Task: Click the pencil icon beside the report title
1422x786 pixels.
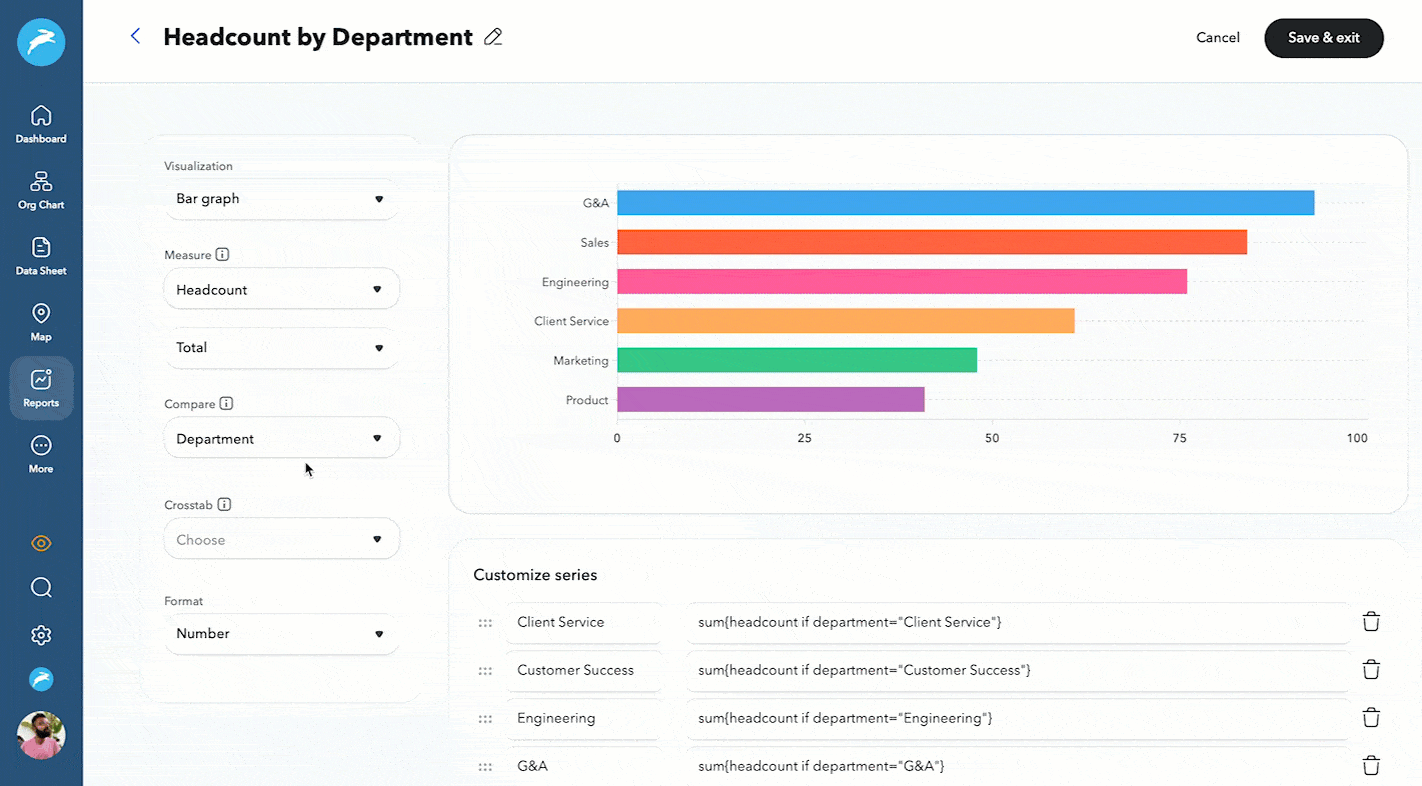Action: pos(492,36)
